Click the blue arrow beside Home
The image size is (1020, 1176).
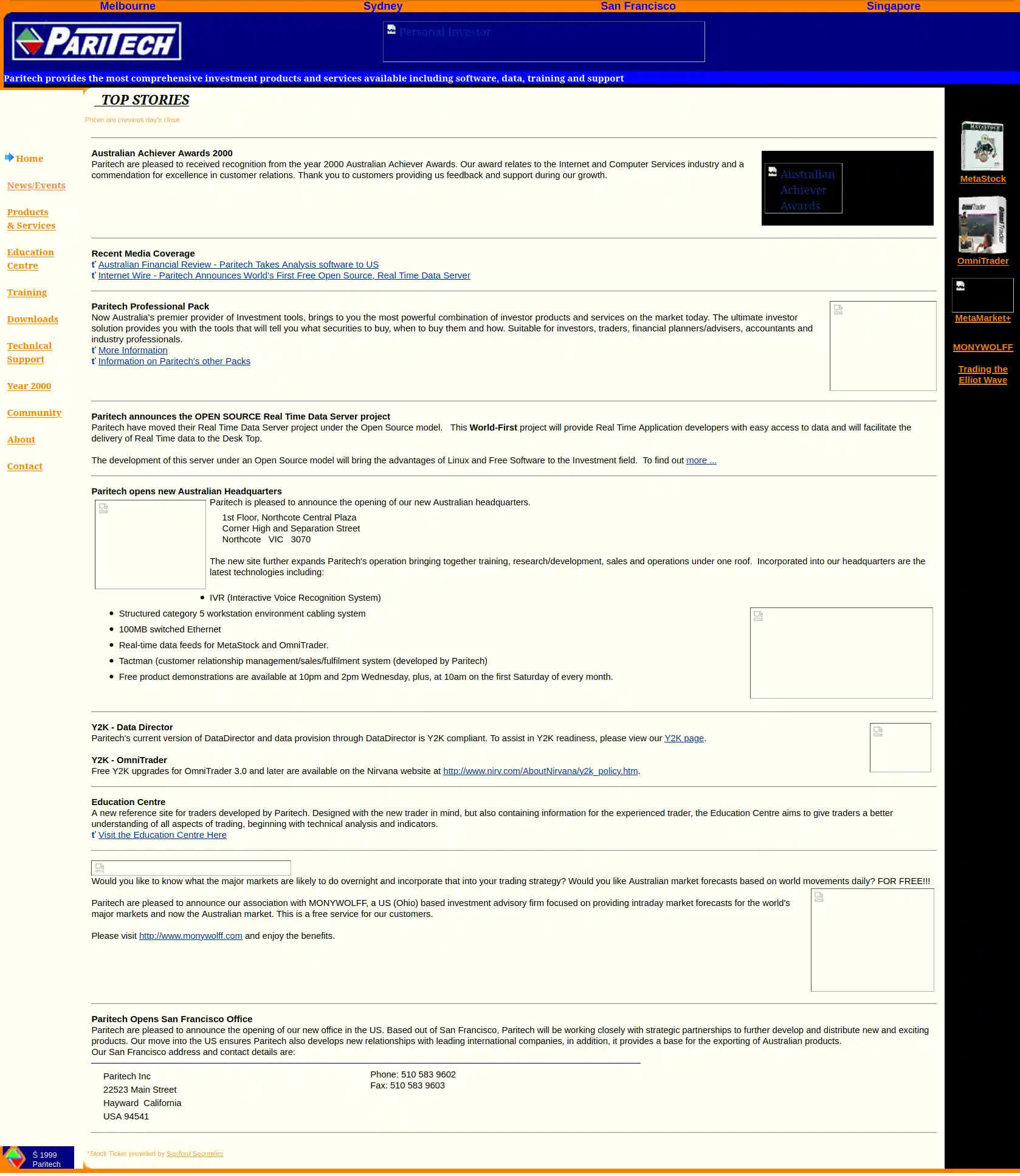[10, 157]
